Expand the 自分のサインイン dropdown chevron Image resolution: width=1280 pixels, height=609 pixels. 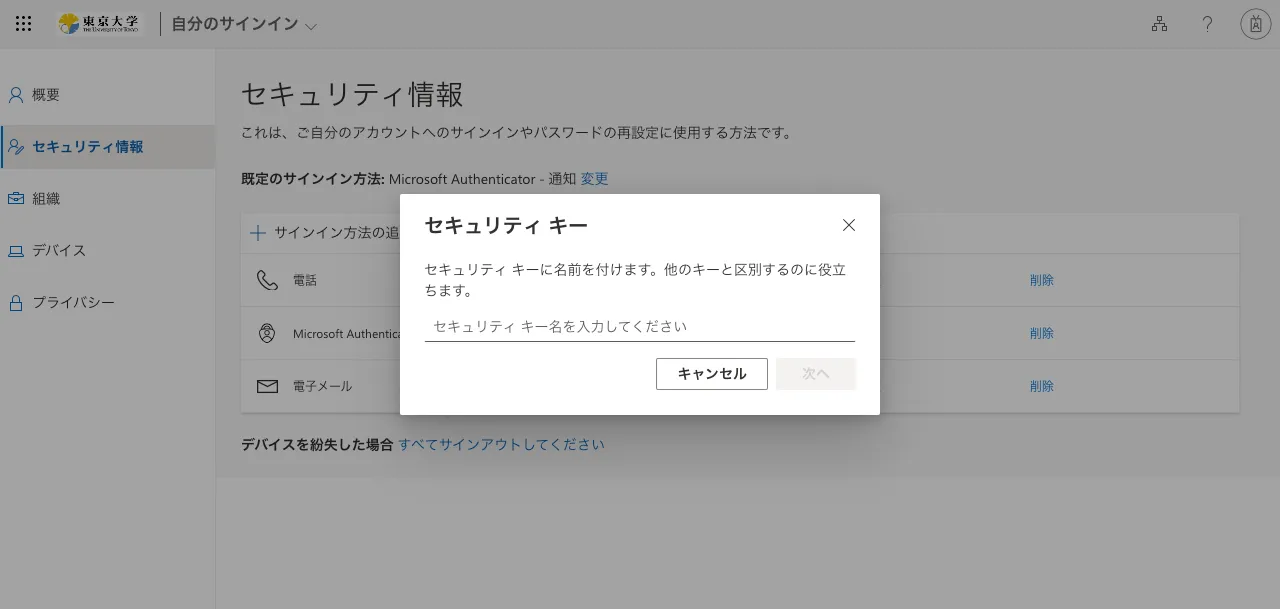(311, 26)
